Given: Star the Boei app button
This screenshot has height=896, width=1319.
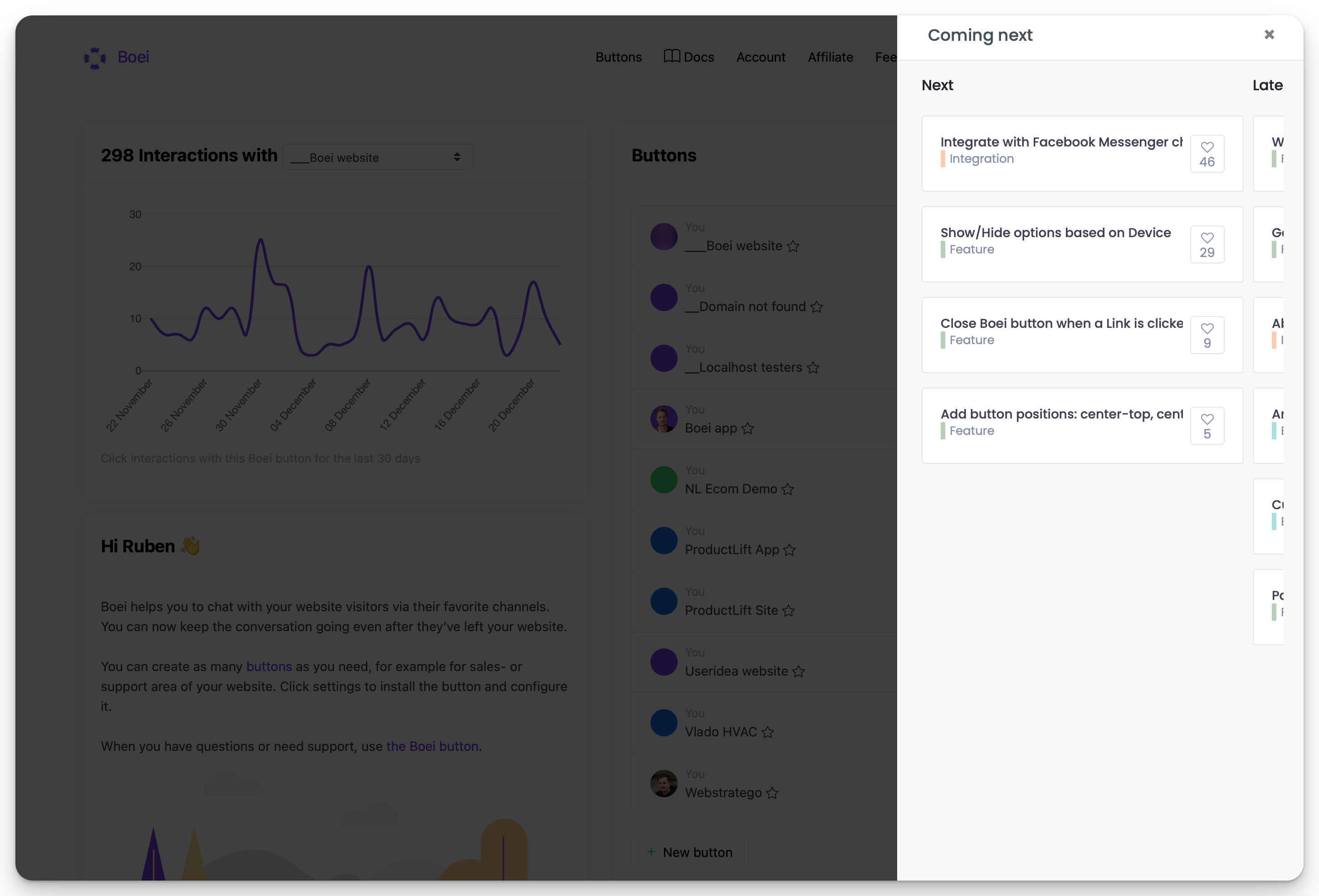Looking at the screenshot, I should [x=747, y=429].
